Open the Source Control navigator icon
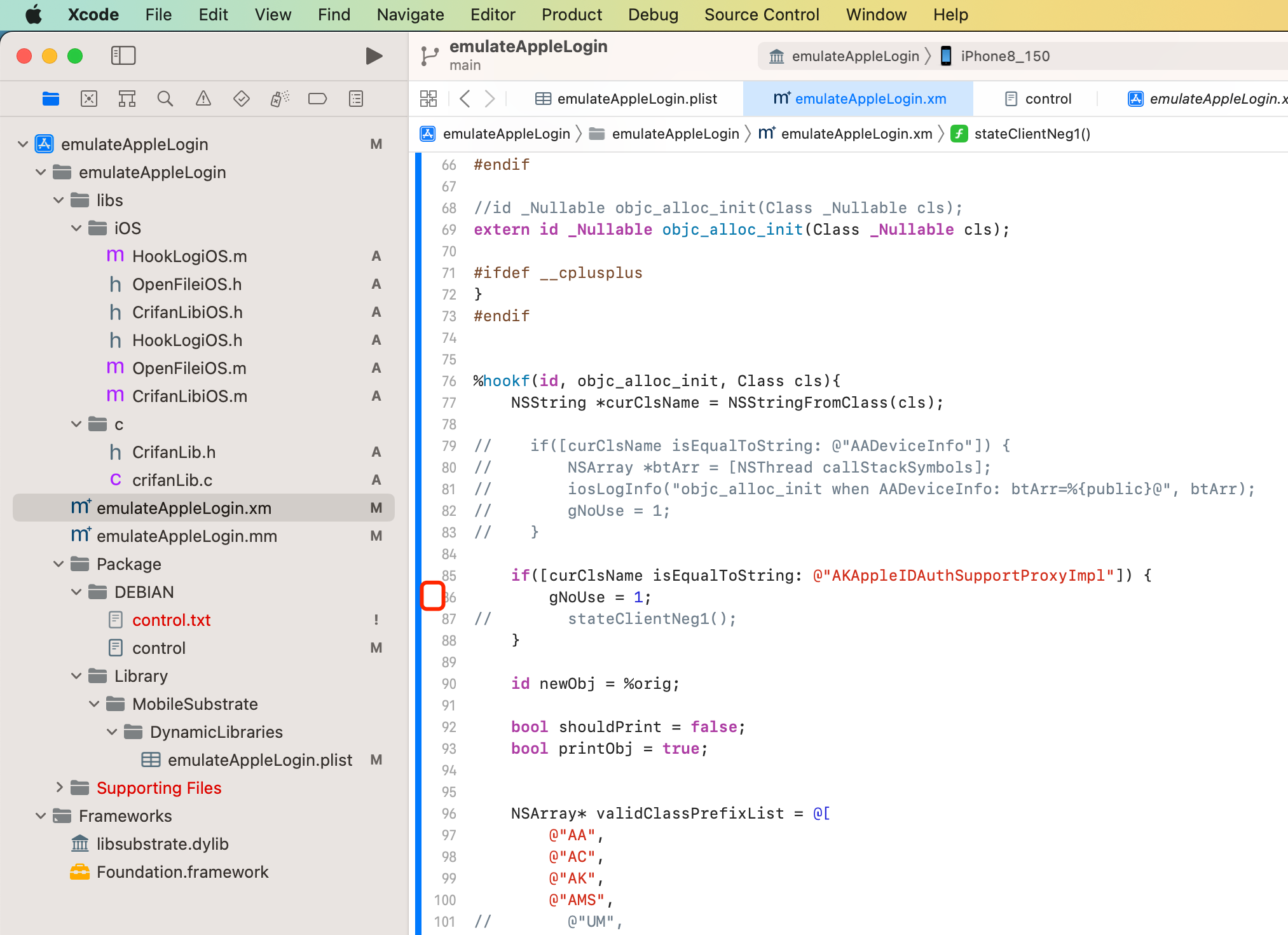The width and height of the screenshot is (1288, 935). point(89,99)
